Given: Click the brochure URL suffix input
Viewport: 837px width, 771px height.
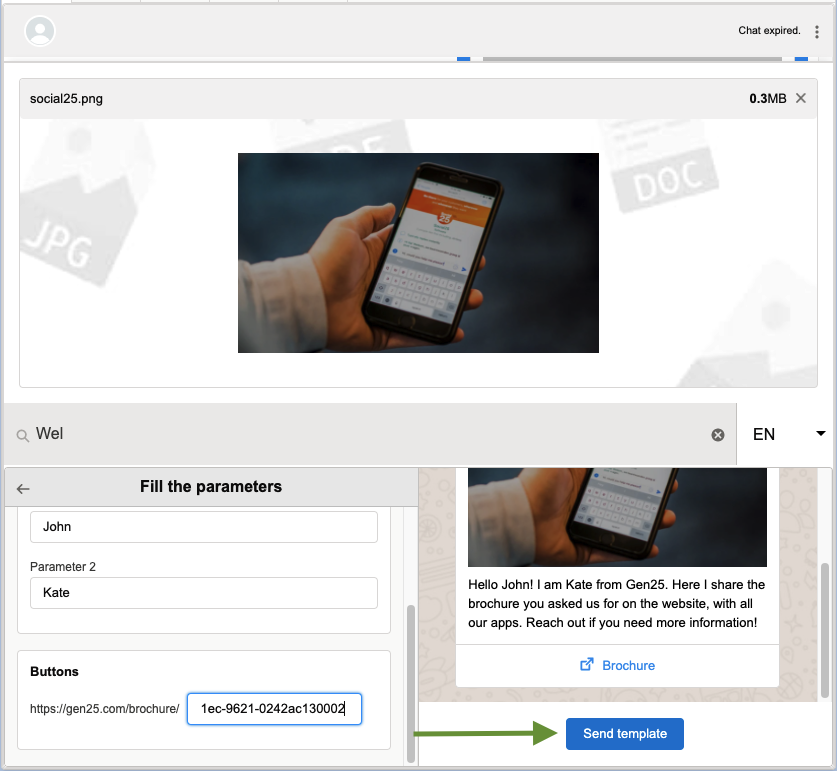Looking at the screenshot, I should [274, 709].
